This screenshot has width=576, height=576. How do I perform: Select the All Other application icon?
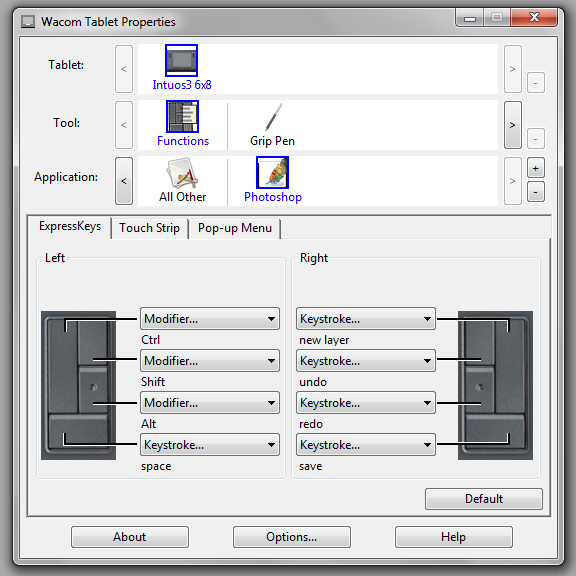click(x=182, y=173)
